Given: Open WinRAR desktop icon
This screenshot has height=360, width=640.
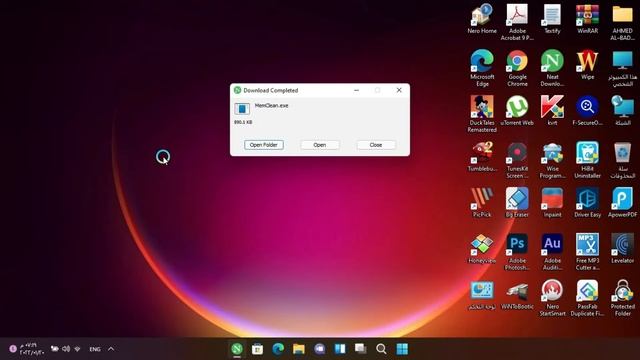Looking at the screenshot, I should click(x=587, y=19).
